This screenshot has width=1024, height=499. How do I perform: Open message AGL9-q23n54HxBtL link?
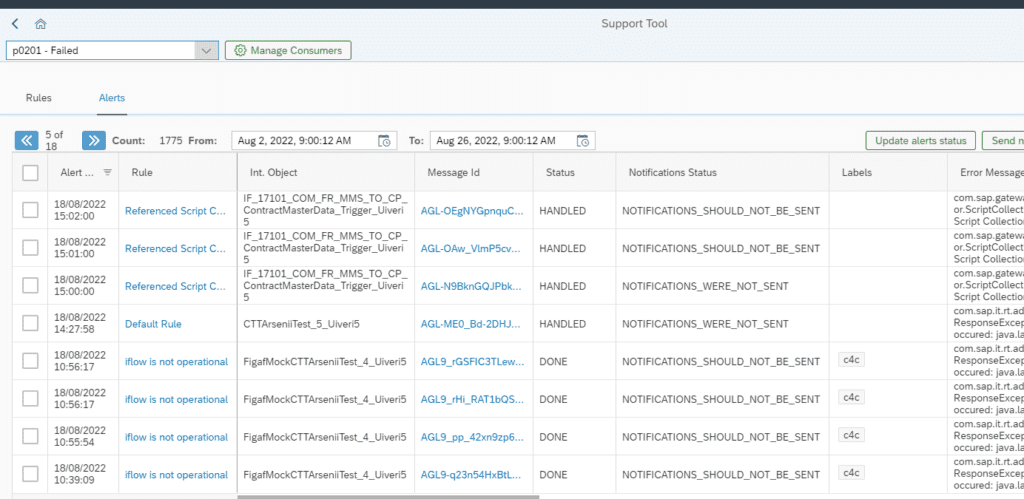coord(471,475)
